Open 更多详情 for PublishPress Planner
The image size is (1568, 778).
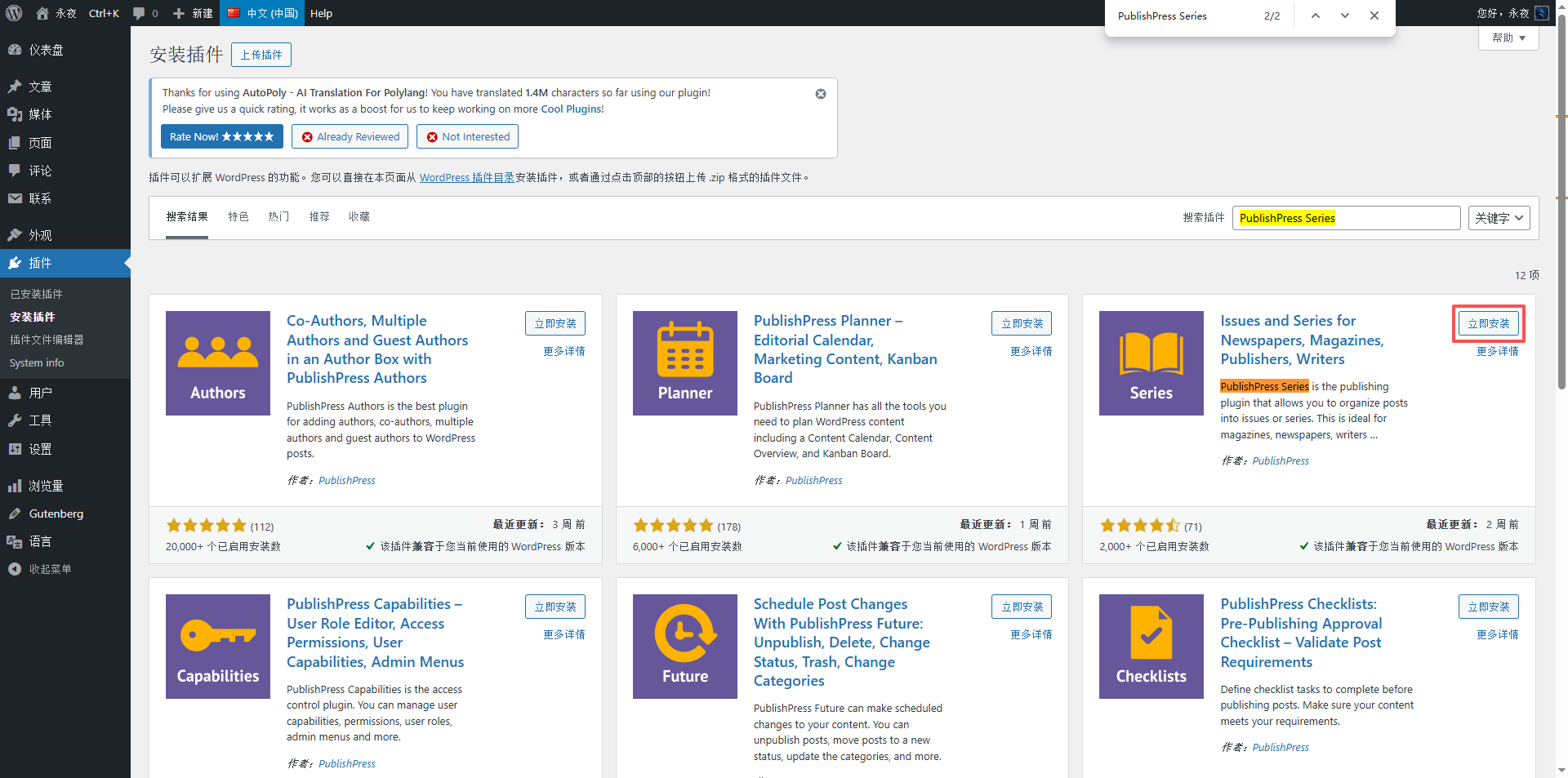[x=1031, y=351]
